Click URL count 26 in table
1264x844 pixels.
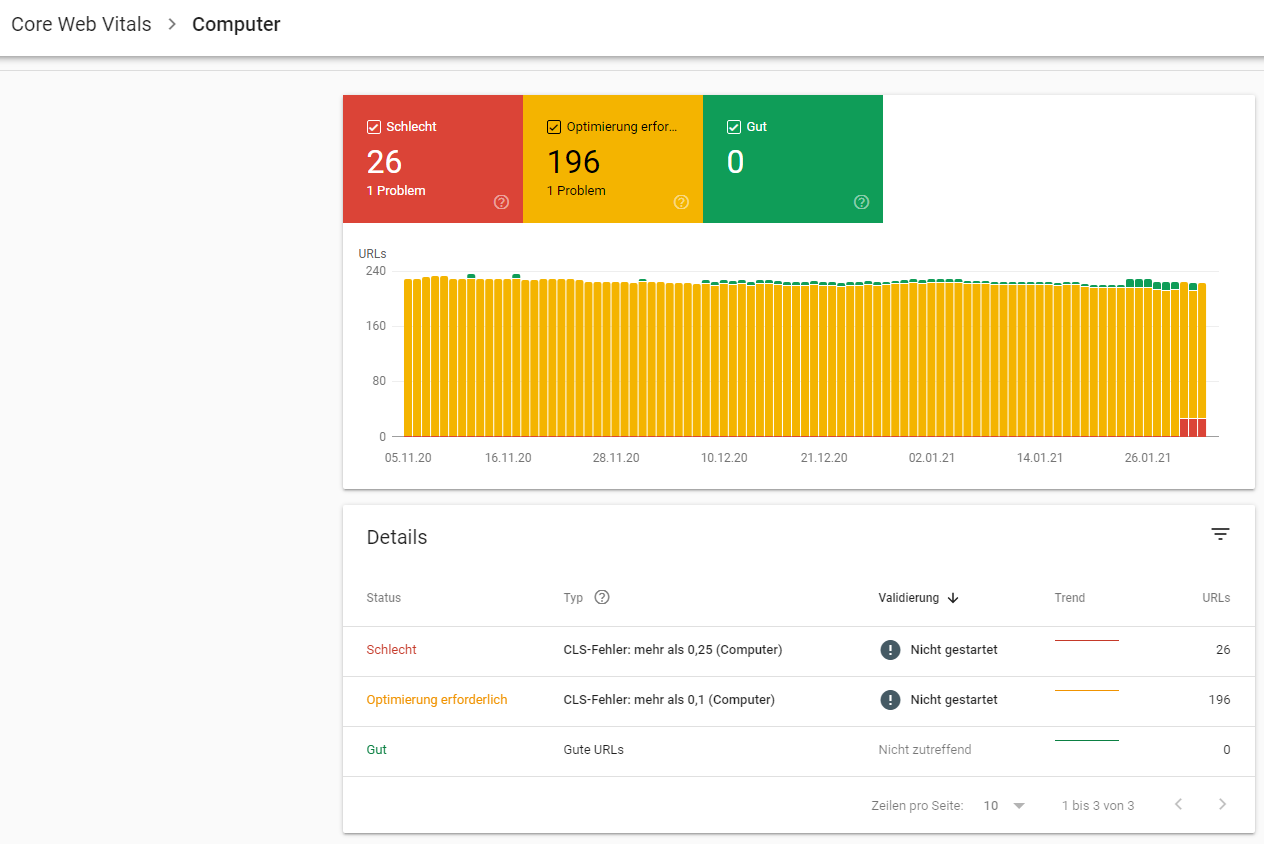click(1223, 650)
